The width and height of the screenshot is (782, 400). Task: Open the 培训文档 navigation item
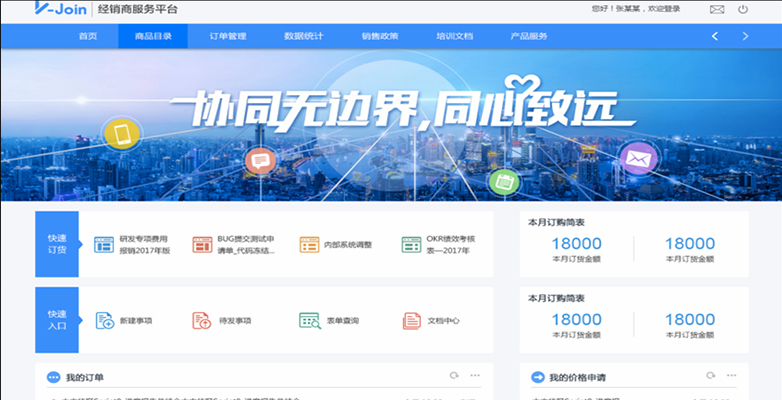(x=454, y=36)
